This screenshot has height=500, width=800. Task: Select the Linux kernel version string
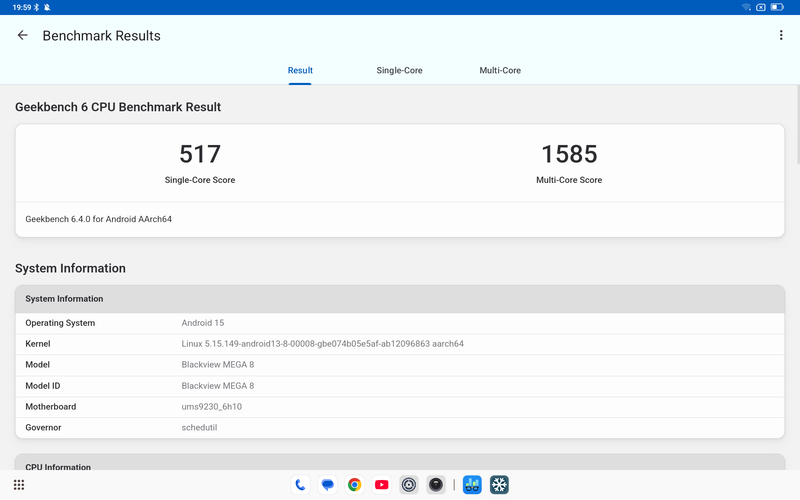[x=322, y=344]
